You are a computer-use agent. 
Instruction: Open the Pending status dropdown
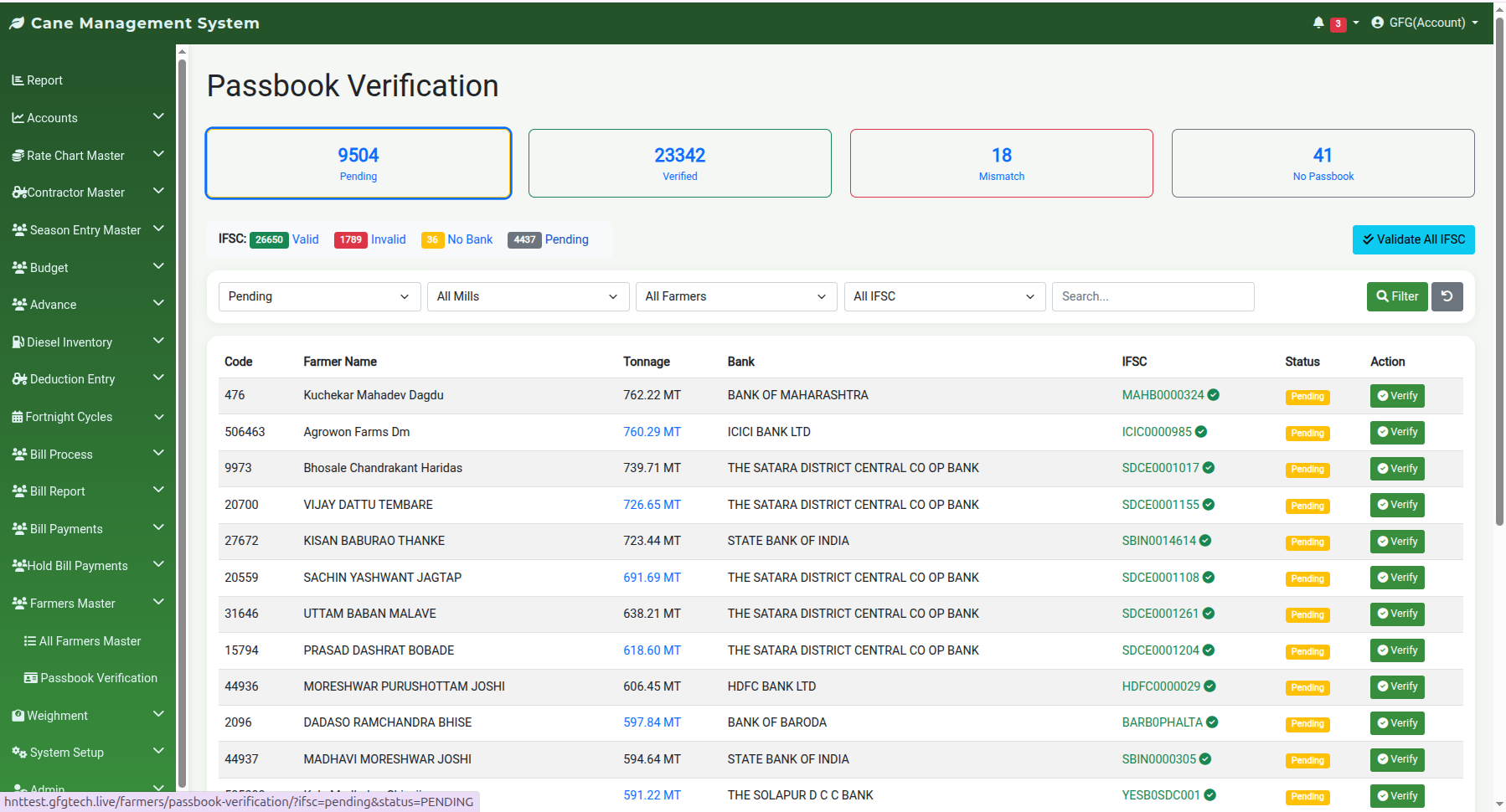pyautogui.click(x=320, y=296)
